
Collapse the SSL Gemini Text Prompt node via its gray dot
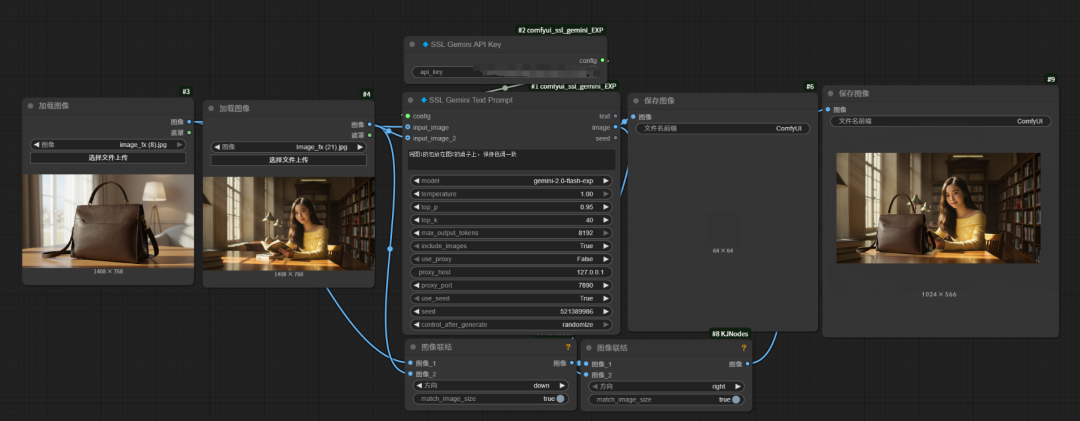pos(412,100)
